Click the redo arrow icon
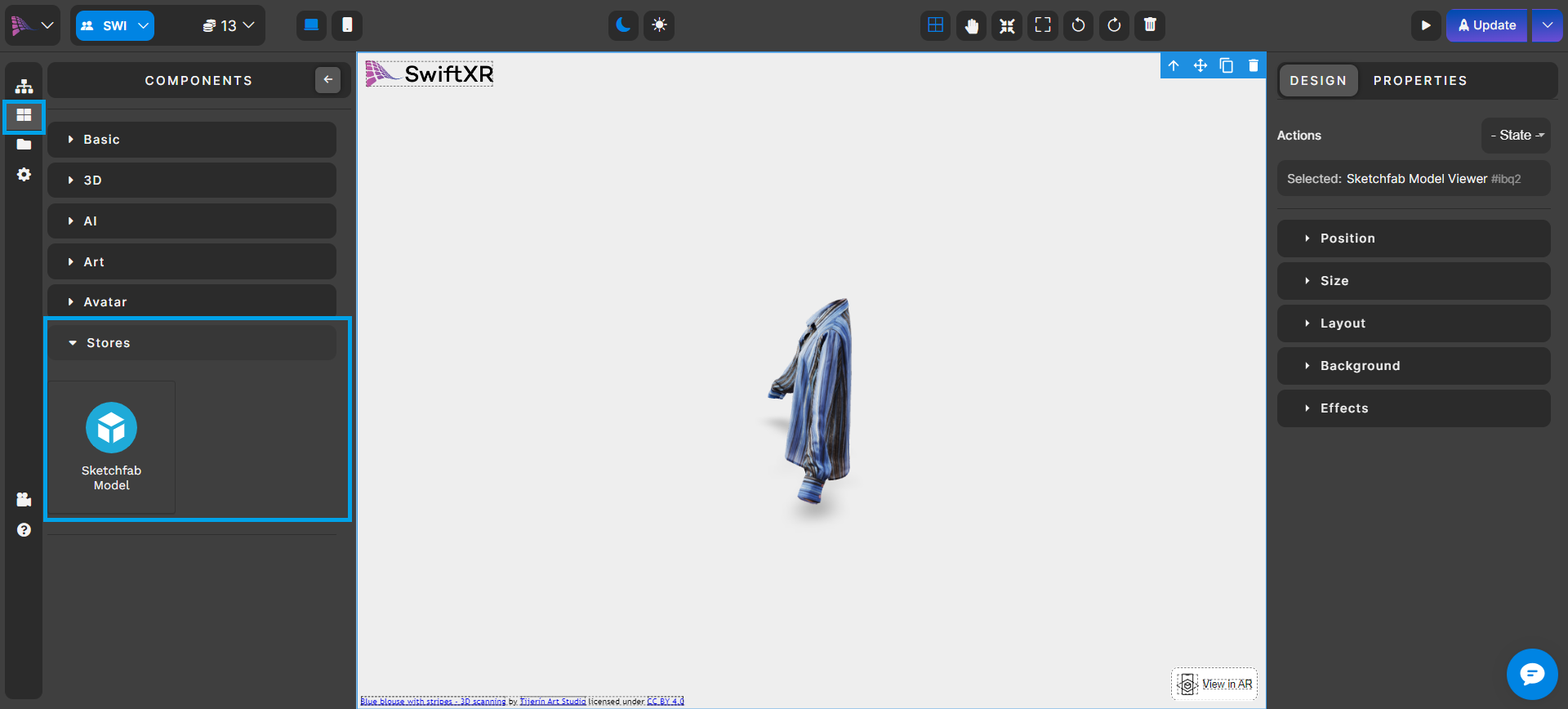Viewport: 1568px width, 709px height. [1114, 25]
